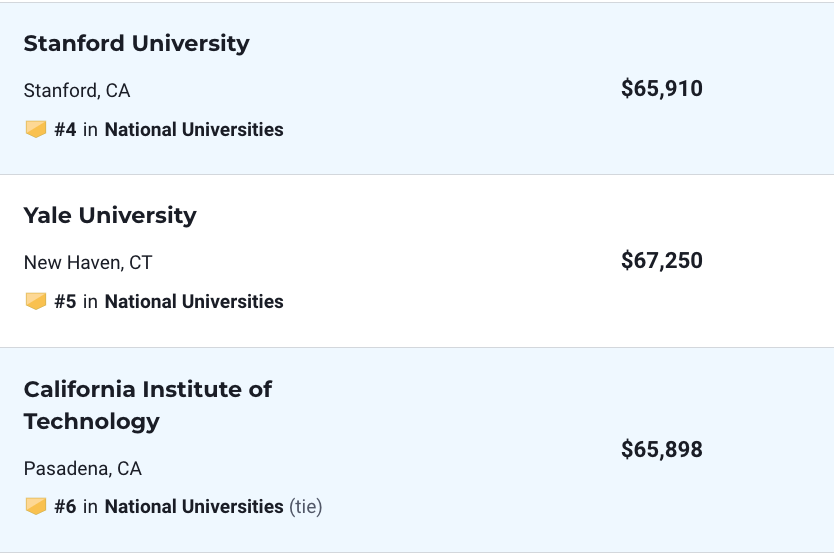This screenshot has height=554, width=834.
Task: Click the Pasadena, CA location text
Action: tap(83, 469)
